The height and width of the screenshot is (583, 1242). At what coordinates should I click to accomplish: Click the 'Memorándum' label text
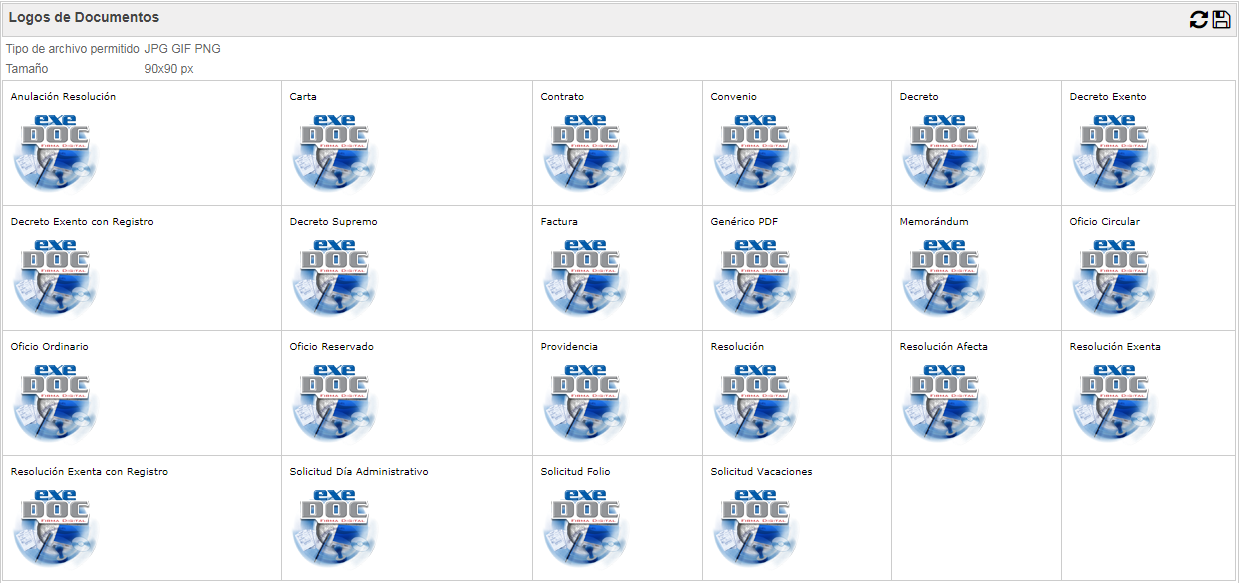click(934, 222)
